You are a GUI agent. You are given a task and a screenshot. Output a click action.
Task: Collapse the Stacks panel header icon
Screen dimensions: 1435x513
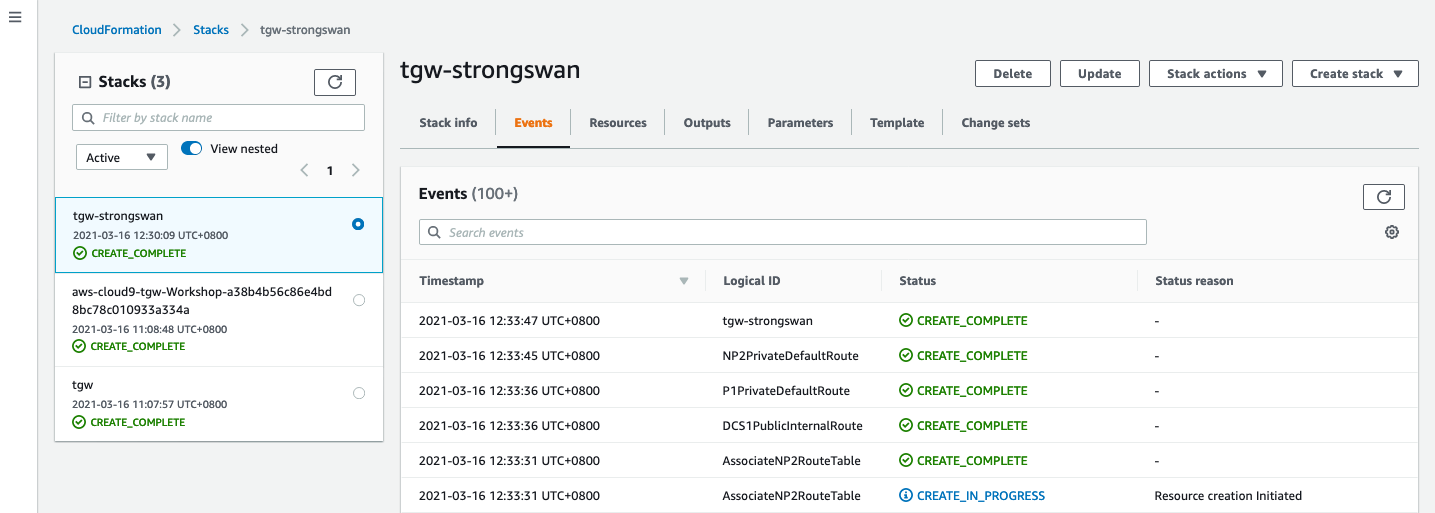84,82
